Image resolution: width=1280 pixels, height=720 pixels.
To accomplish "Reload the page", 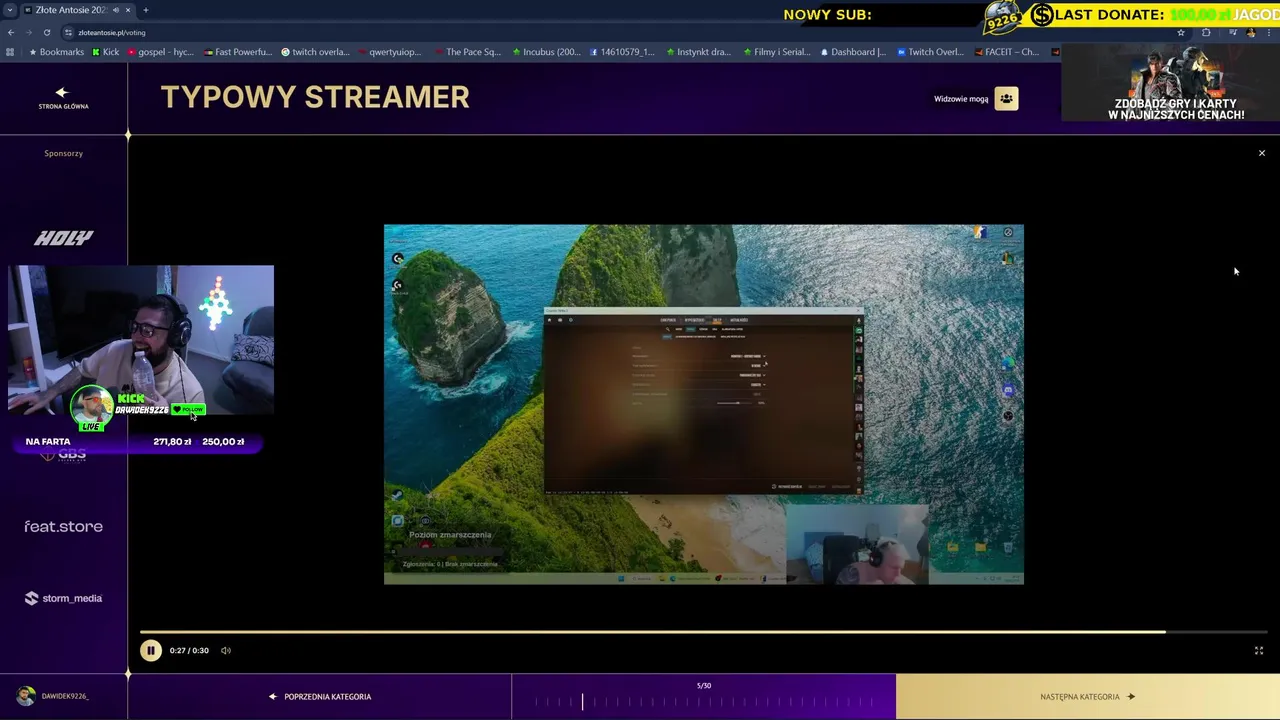I will tap(47, 32).
